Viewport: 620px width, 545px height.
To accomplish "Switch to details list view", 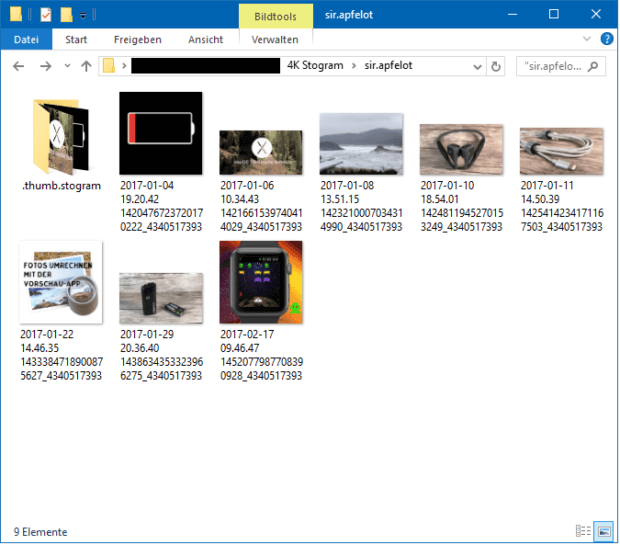I will [583, 531].
